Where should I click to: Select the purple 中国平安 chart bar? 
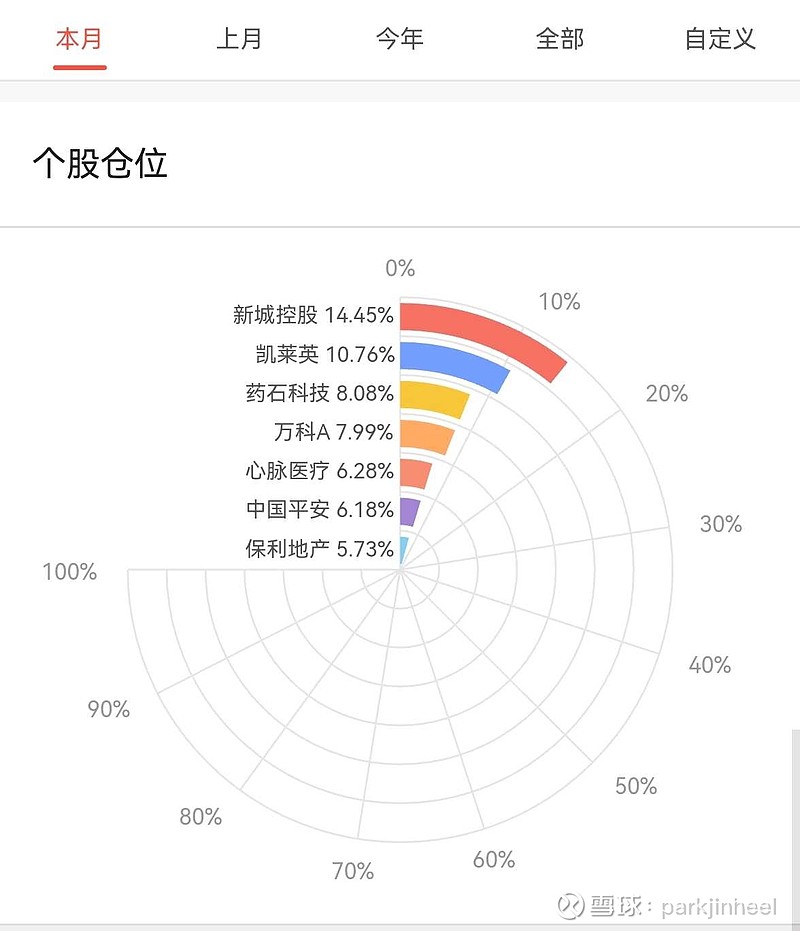pyautogui.click(x=409, y=511)
